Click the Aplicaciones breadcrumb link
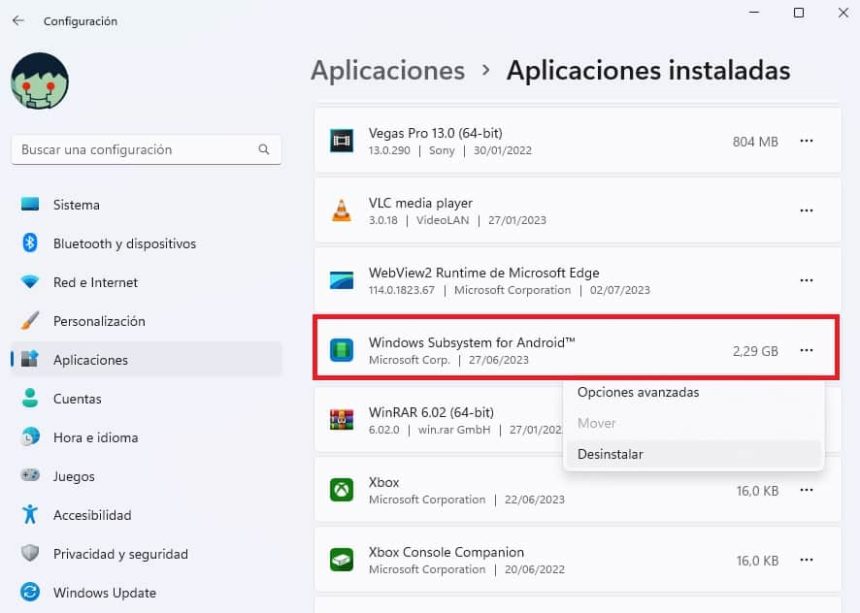The width and height of the screenshot is (860, 613). click(388, 71)
